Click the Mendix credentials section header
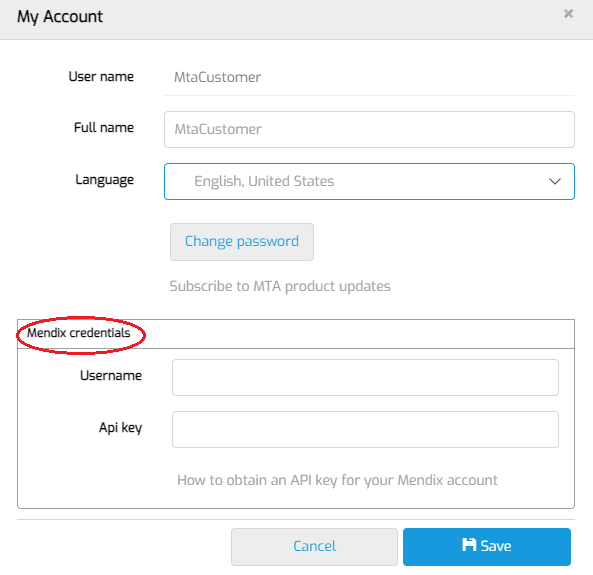The height and width of the screenshot is (575, 593). (x=79, y=333)
